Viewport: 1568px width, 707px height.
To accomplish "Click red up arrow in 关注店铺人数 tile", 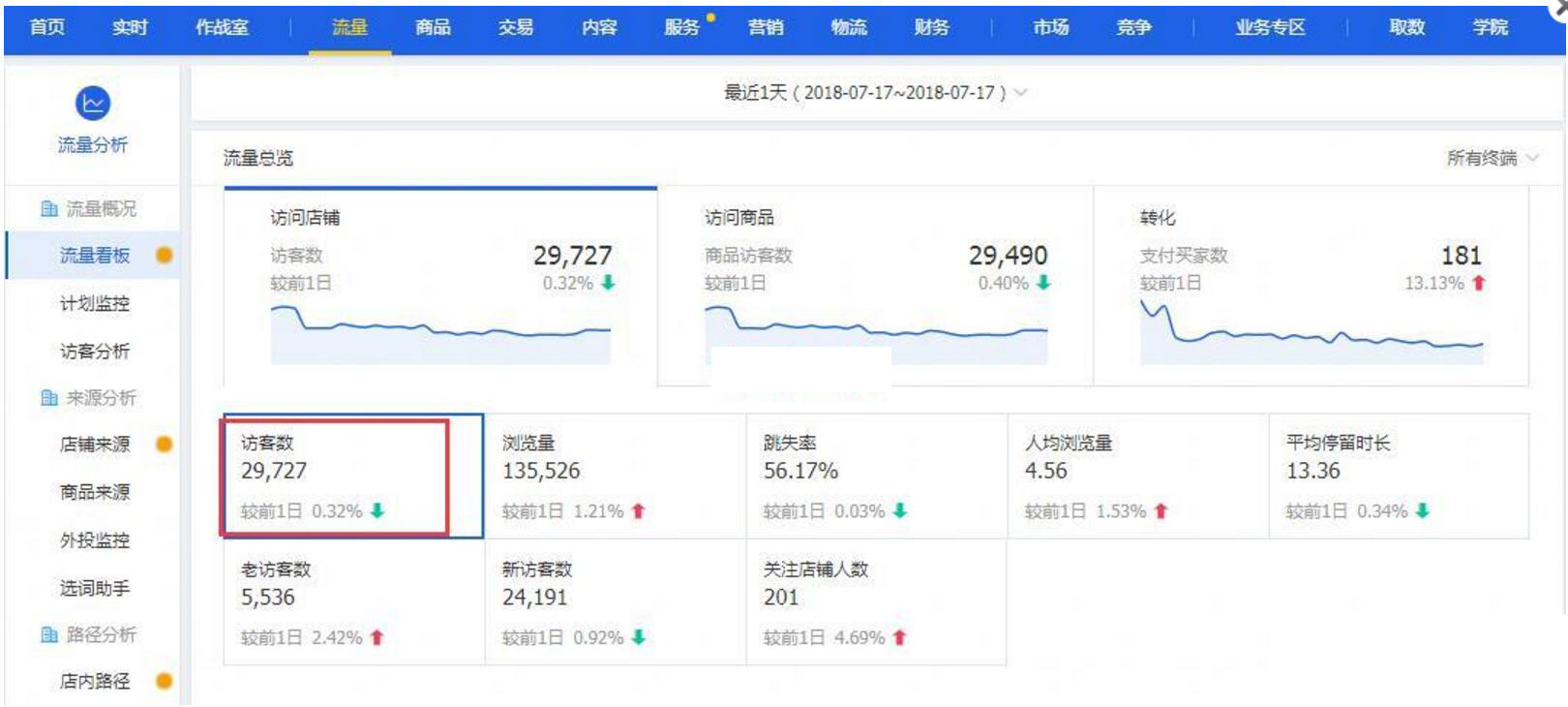I will pos(900,637).
